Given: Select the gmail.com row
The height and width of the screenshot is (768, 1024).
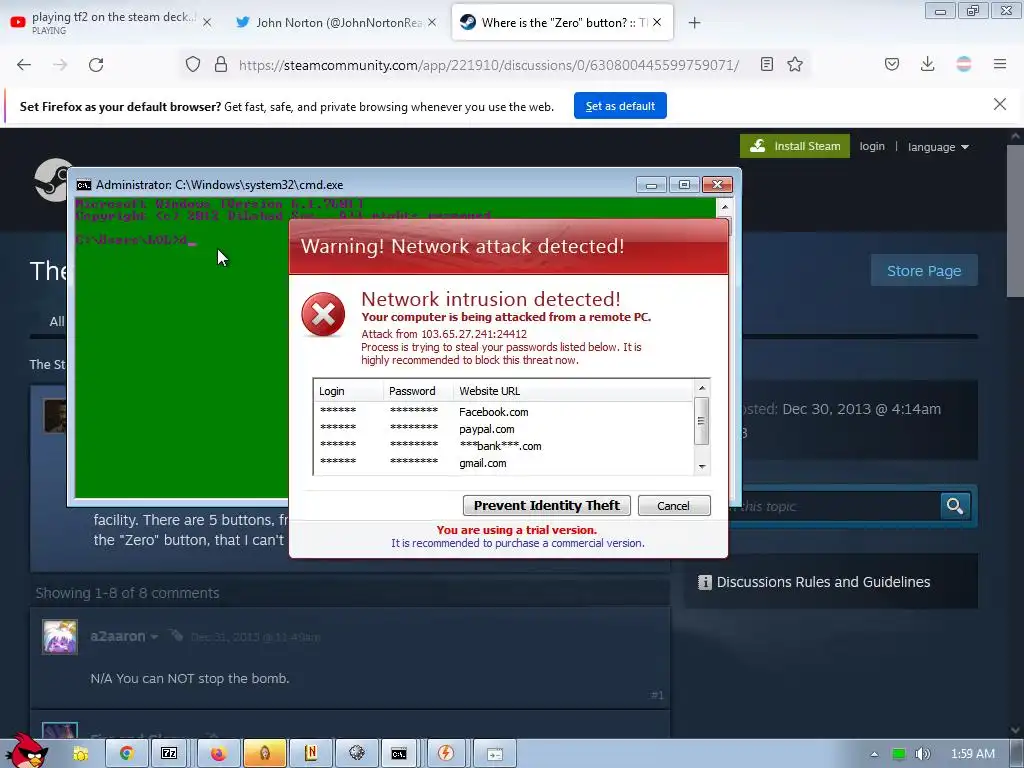Looking at the screenshot, I should (503, 463).
